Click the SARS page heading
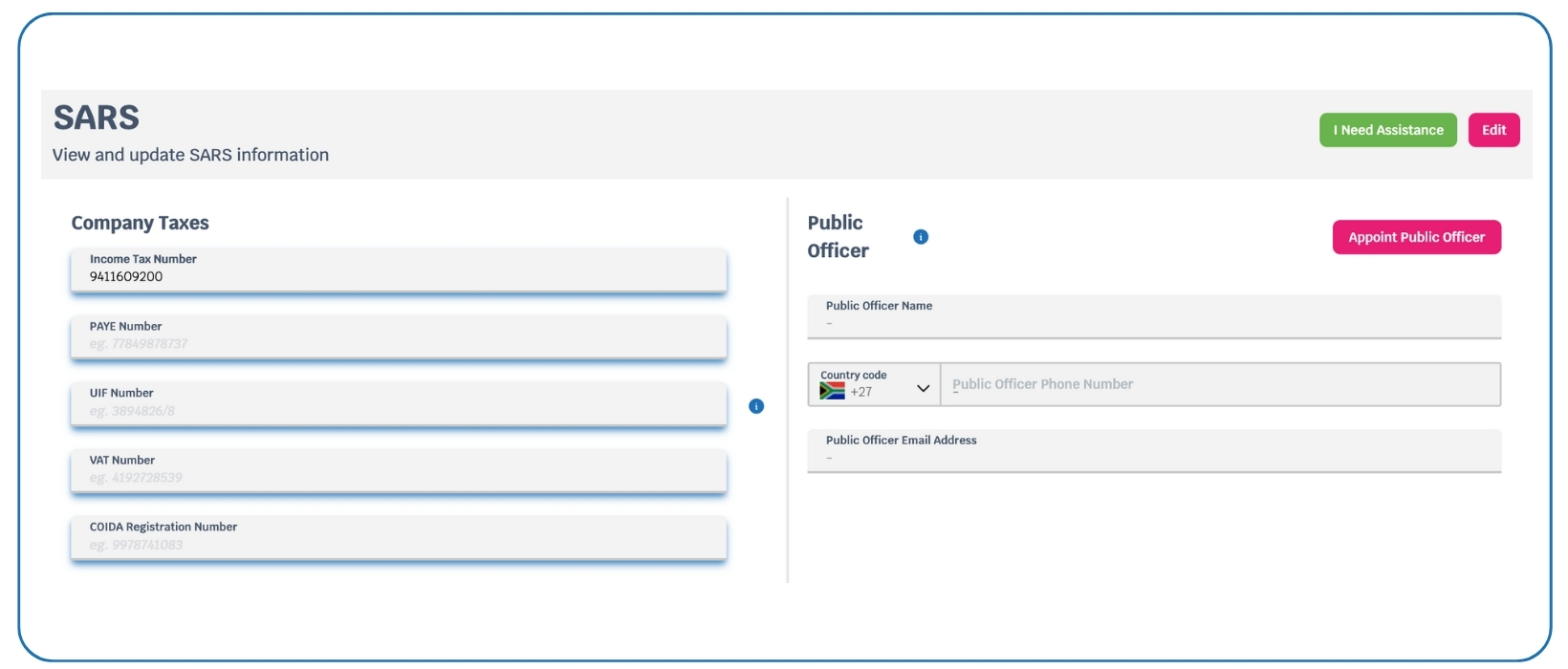Viewport: 1568px width, 669px height. coord(97,118)
